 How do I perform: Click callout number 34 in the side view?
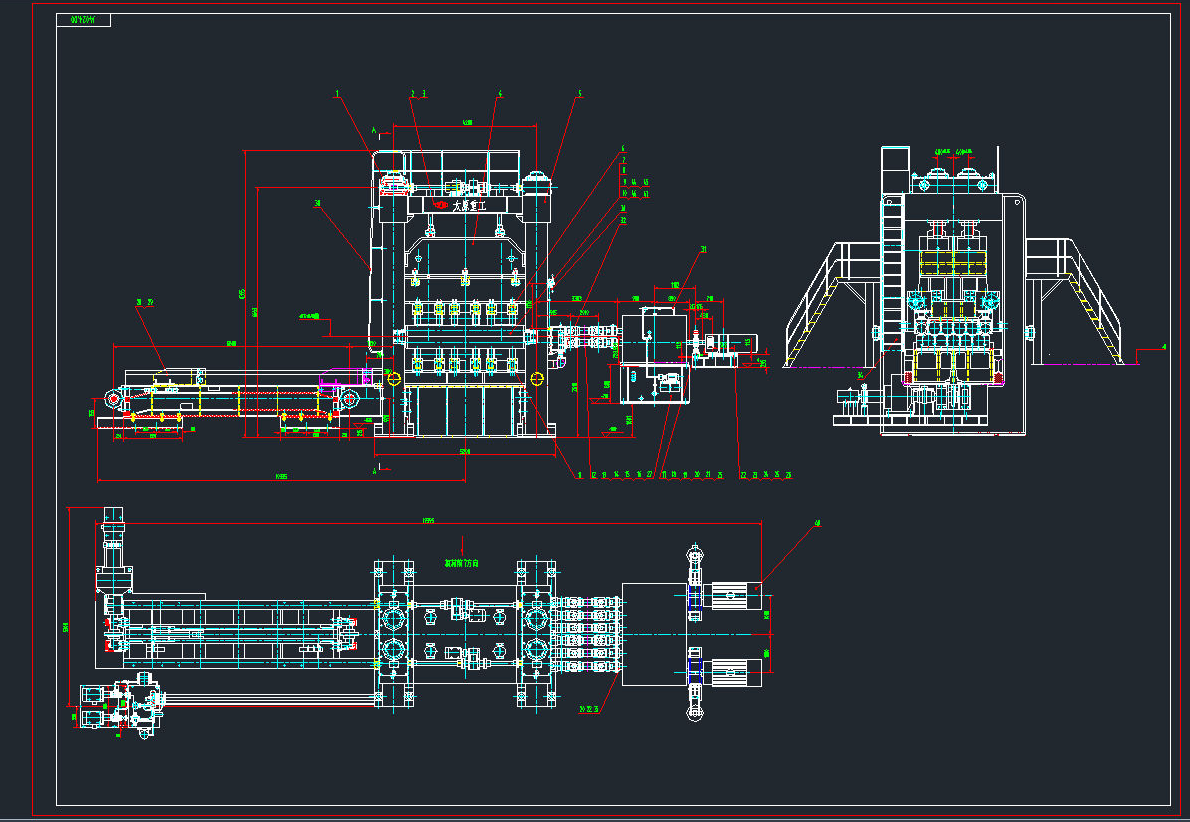[x=860, y=376]
